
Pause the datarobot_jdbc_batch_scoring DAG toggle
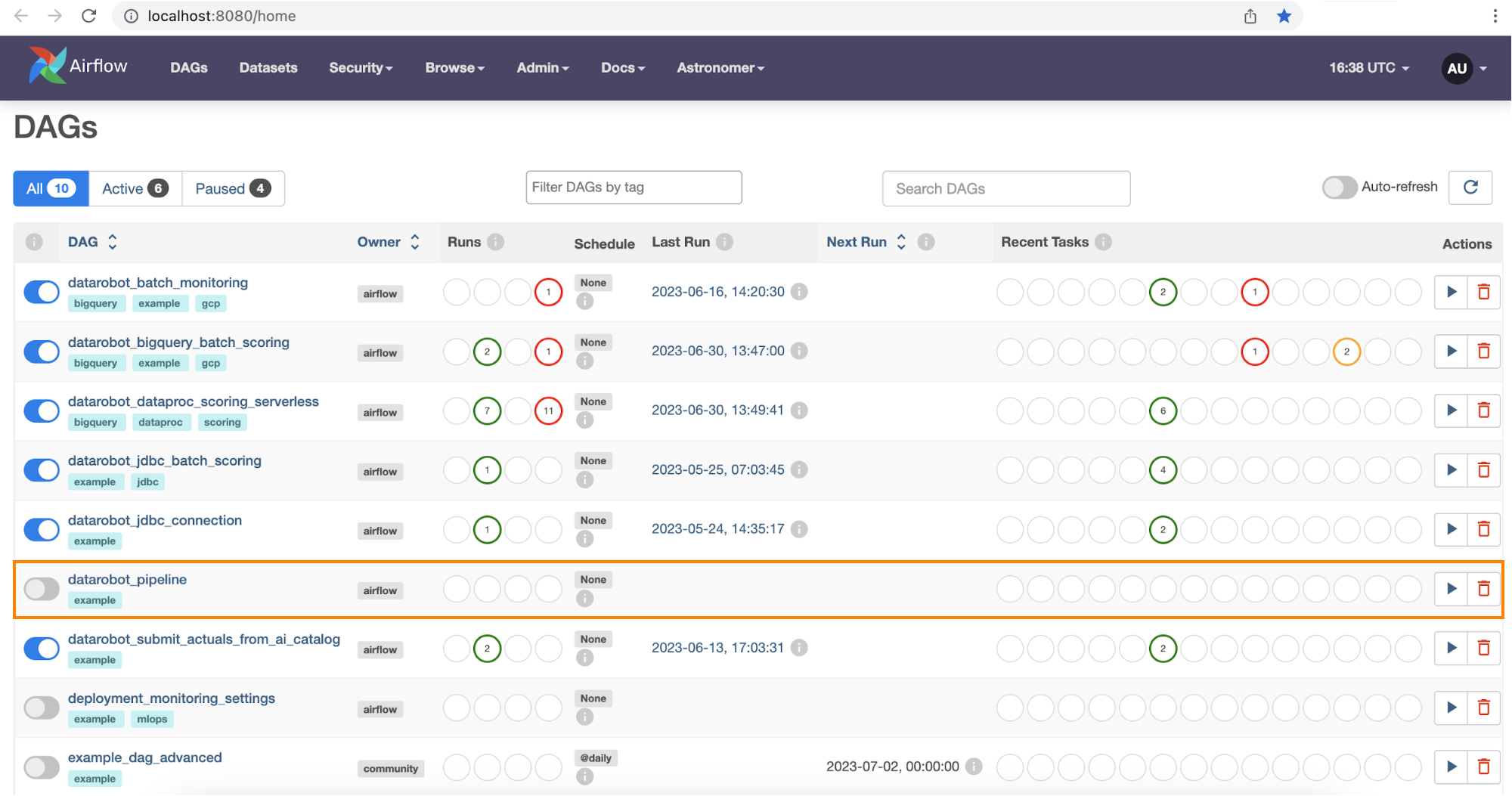point(42,470)
